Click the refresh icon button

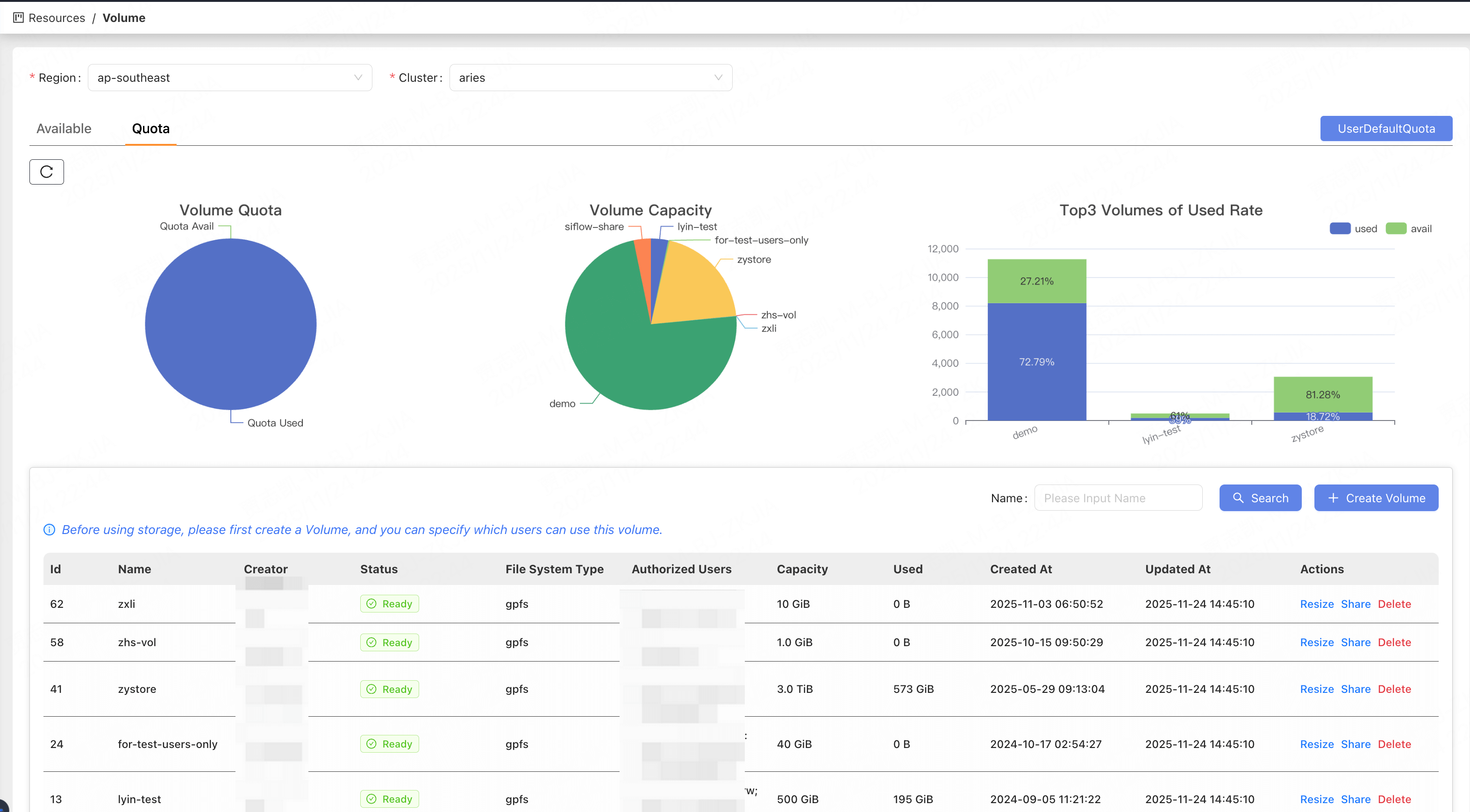(46, 172)
